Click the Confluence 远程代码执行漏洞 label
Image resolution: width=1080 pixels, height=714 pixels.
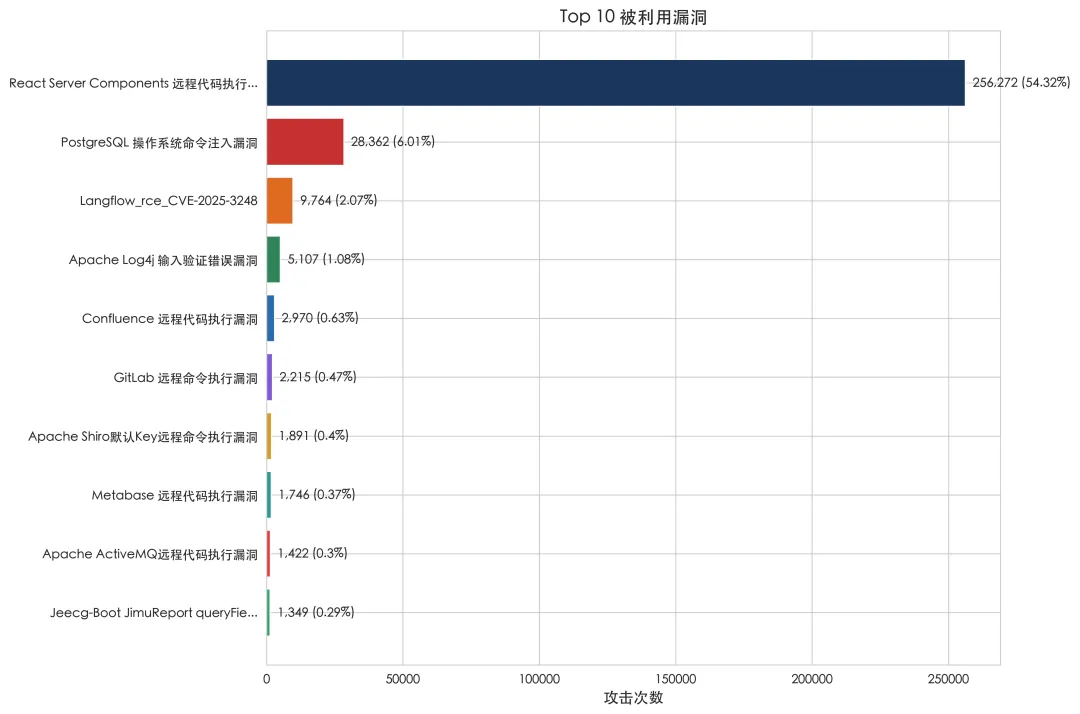169,319
